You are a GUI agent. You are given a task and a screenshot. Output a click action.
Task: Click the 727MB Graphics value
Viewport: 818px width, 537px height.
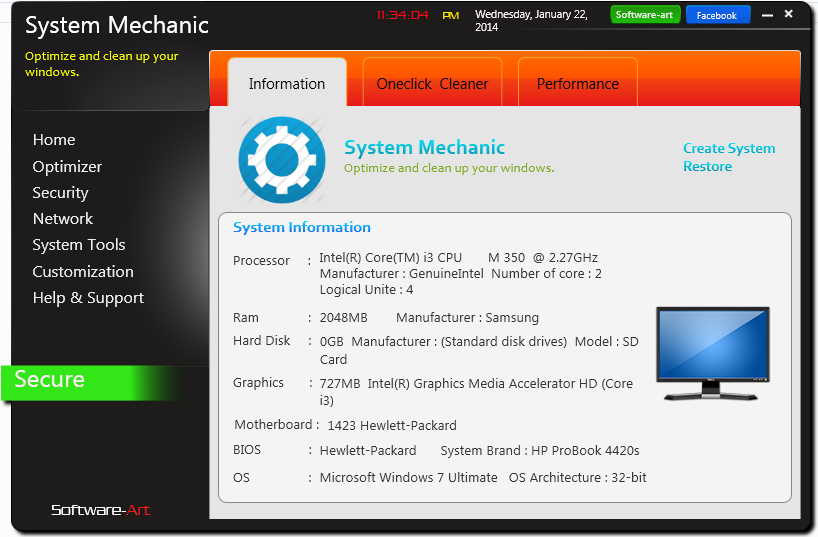point(340,384)
